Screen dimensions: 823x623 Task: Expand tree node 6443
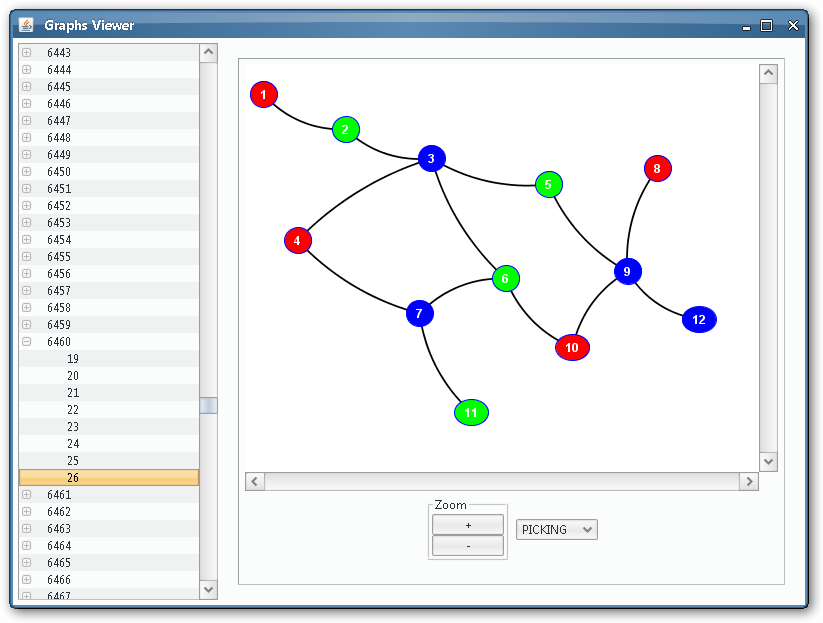26,53
